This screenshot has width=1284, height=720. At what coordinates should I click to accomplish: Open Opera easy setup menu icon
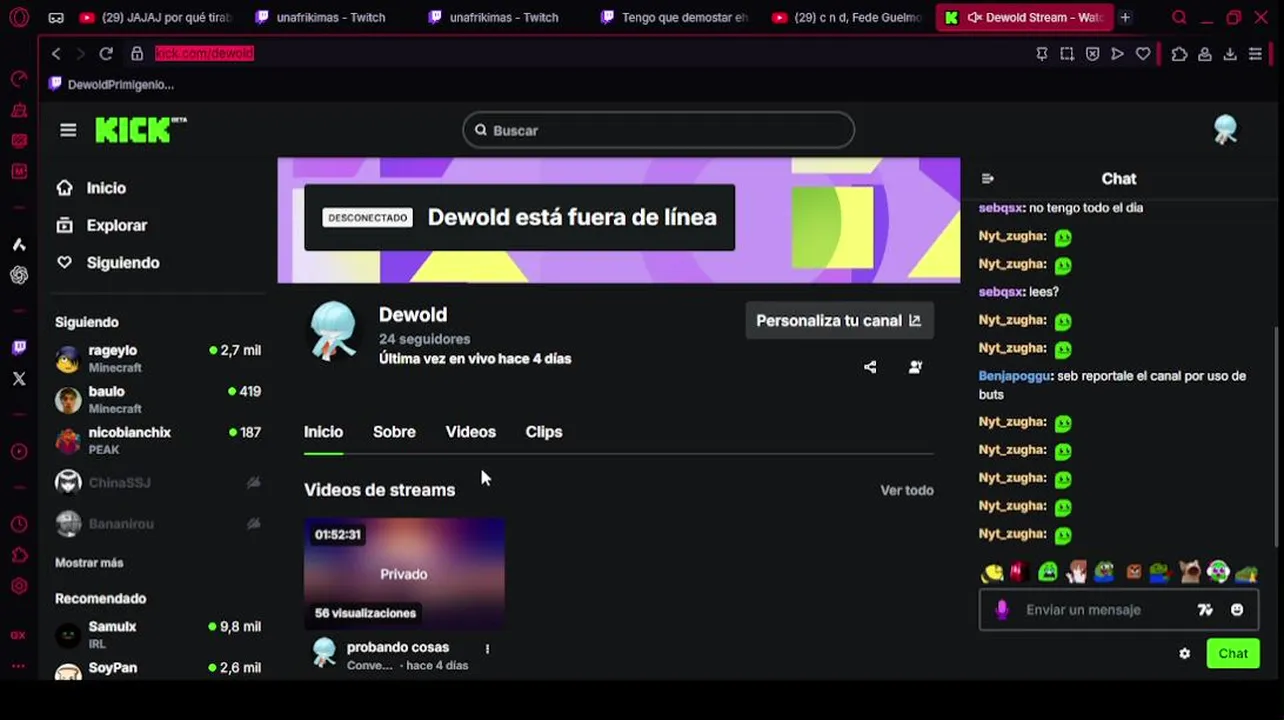1255,54
